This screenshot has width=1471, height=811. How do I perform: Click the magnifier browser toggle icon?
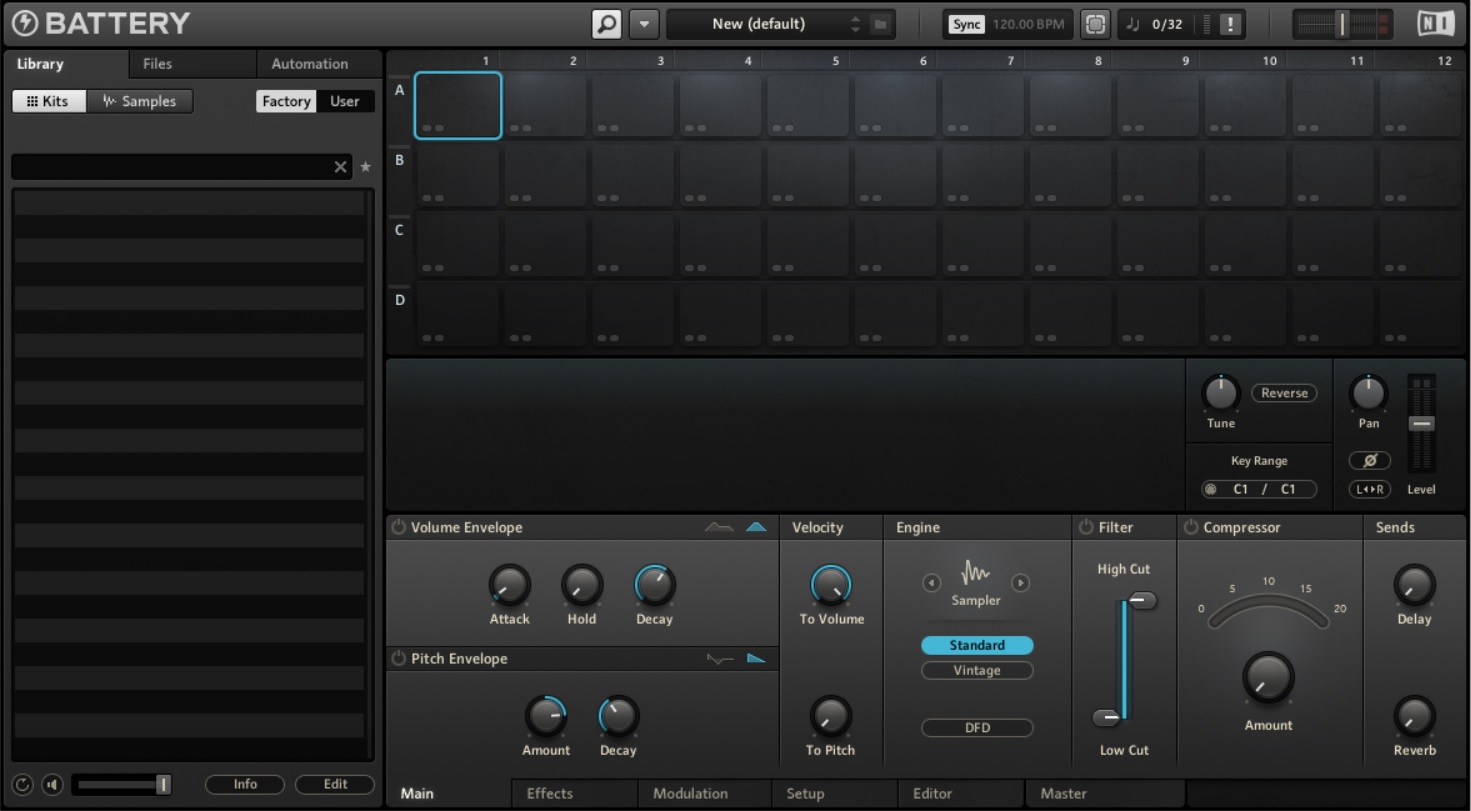click(x=606, y=23)
